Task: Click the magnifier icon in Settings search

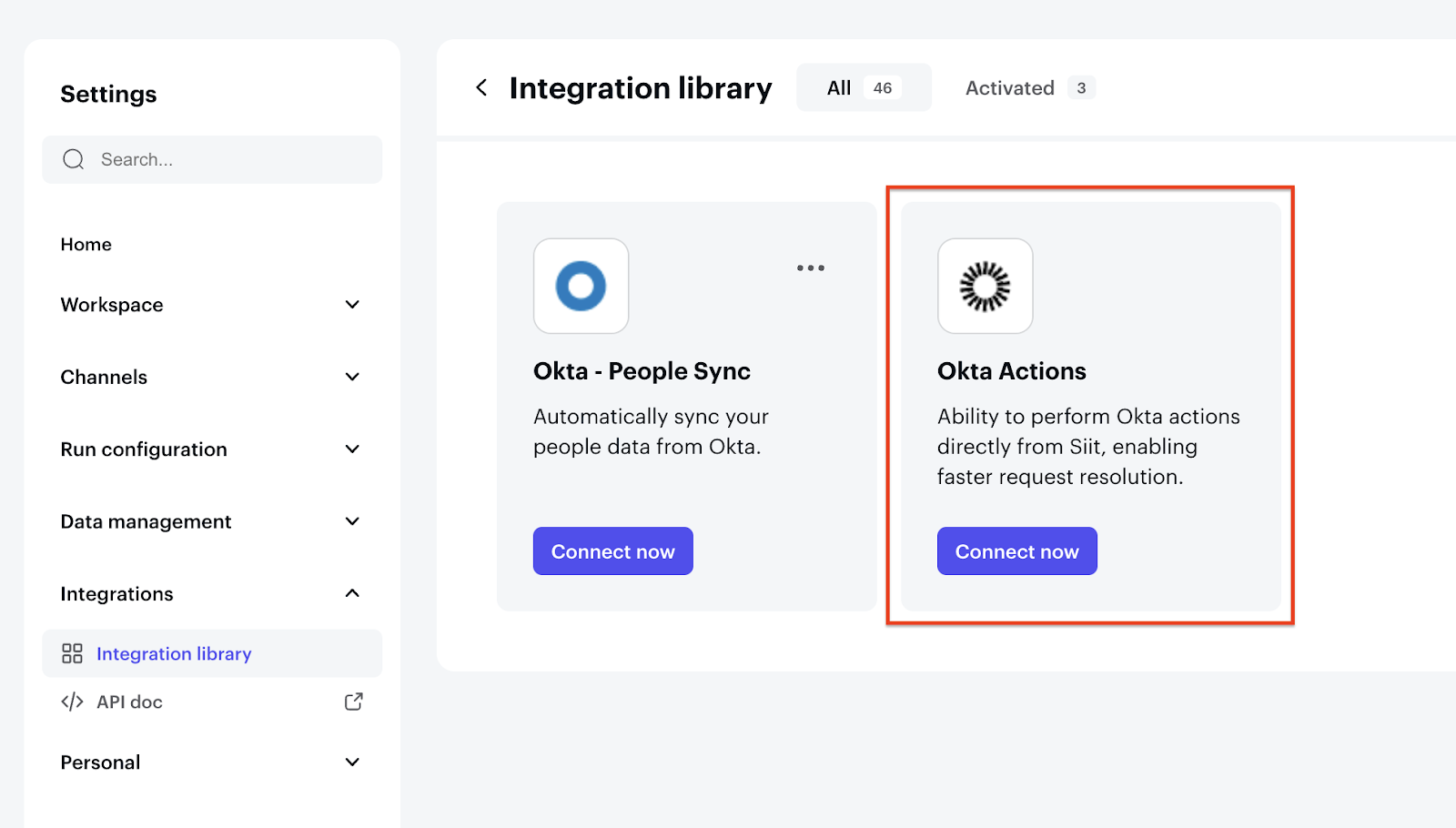Action: tap(74, 159)
